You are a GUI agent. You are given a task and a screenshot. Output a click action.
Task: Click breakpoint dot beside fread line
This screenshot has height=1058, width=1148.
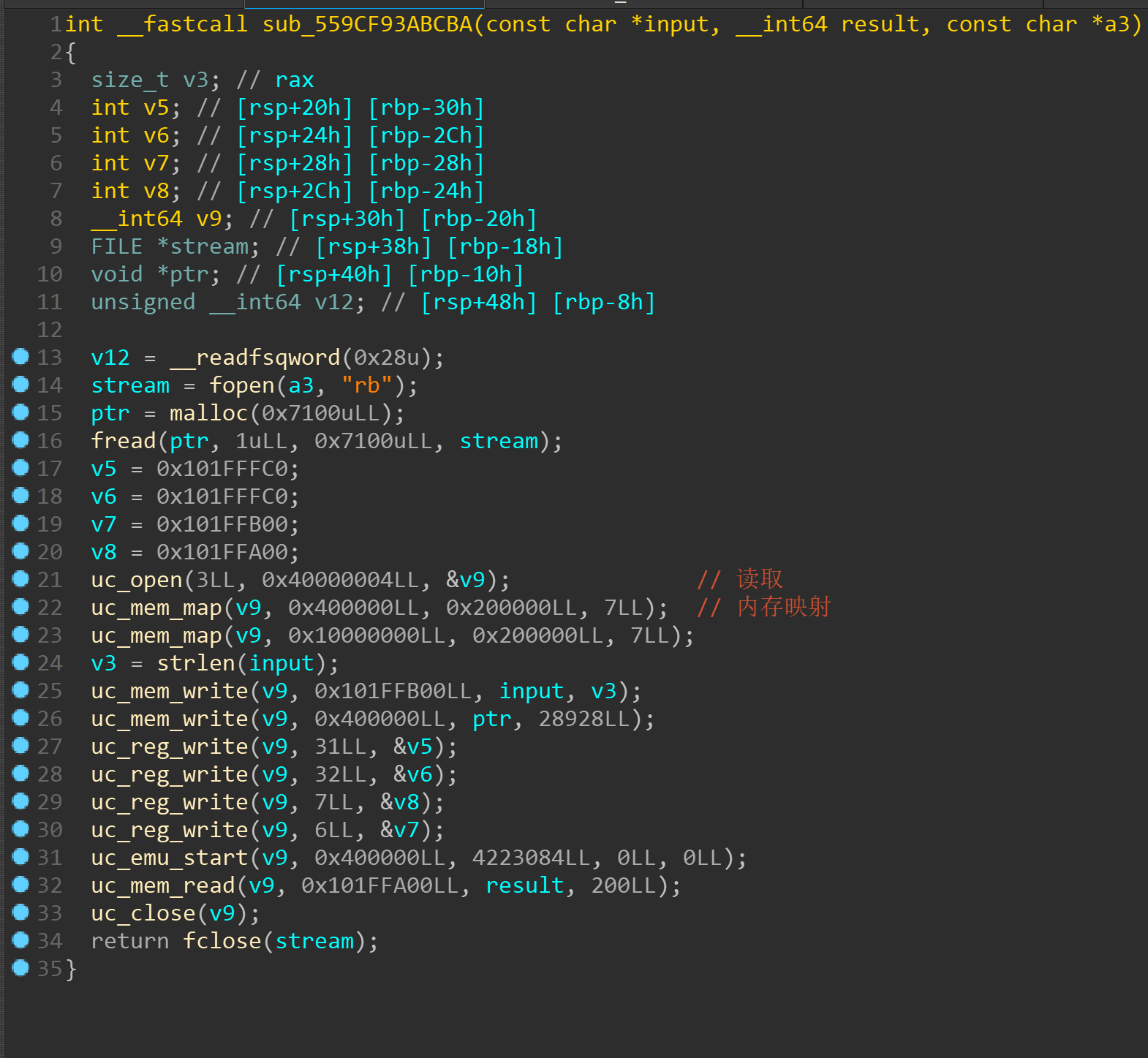point(20,440)
